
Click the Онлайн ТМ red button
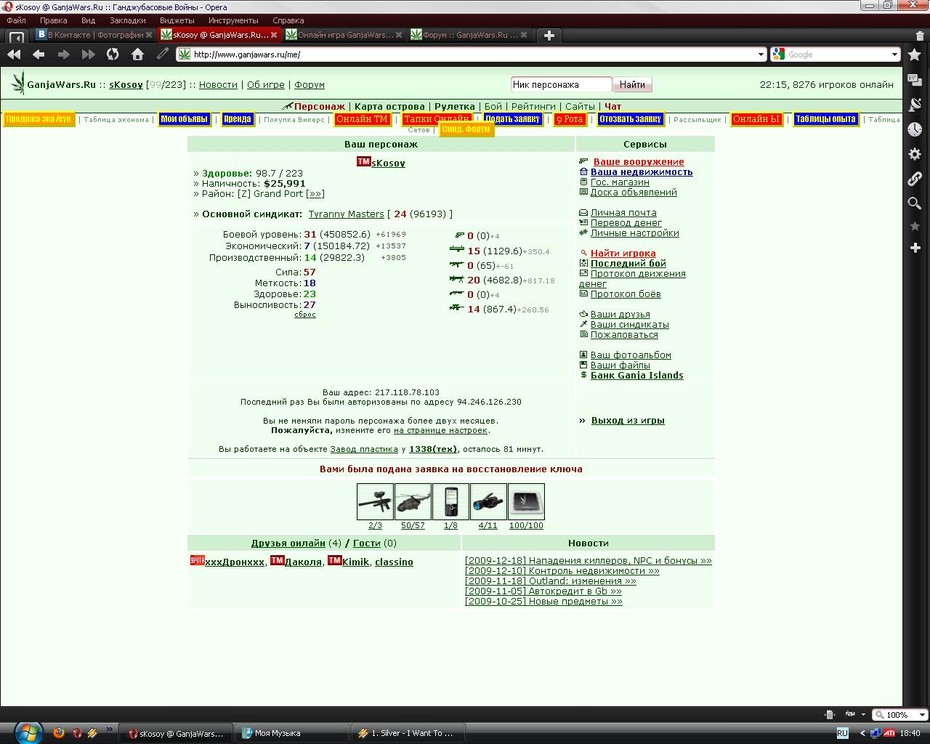coord(362,119)
